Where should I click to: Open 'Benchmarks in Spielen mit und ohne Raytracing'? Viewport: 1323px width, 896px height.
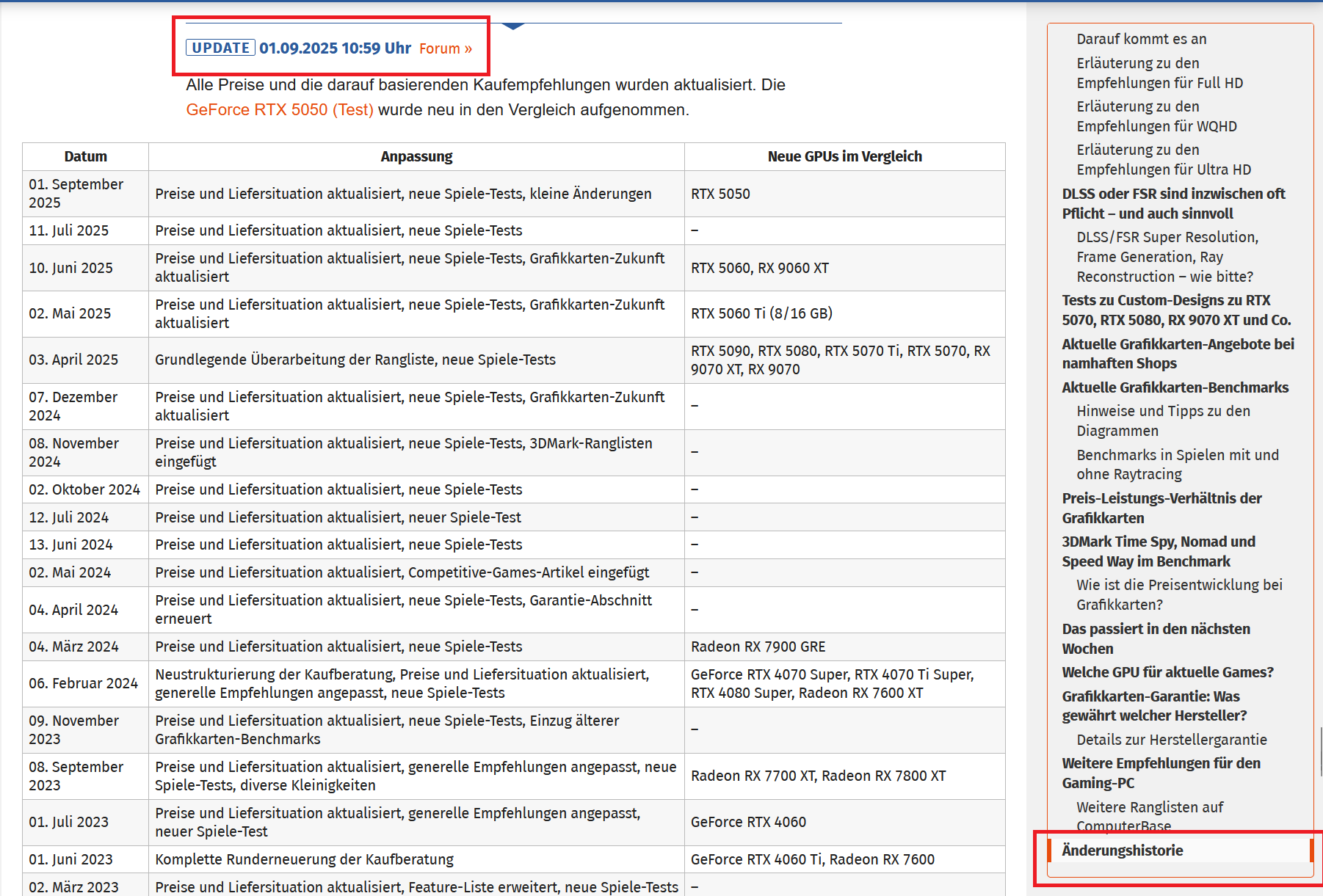click(x=1178, y=465)
